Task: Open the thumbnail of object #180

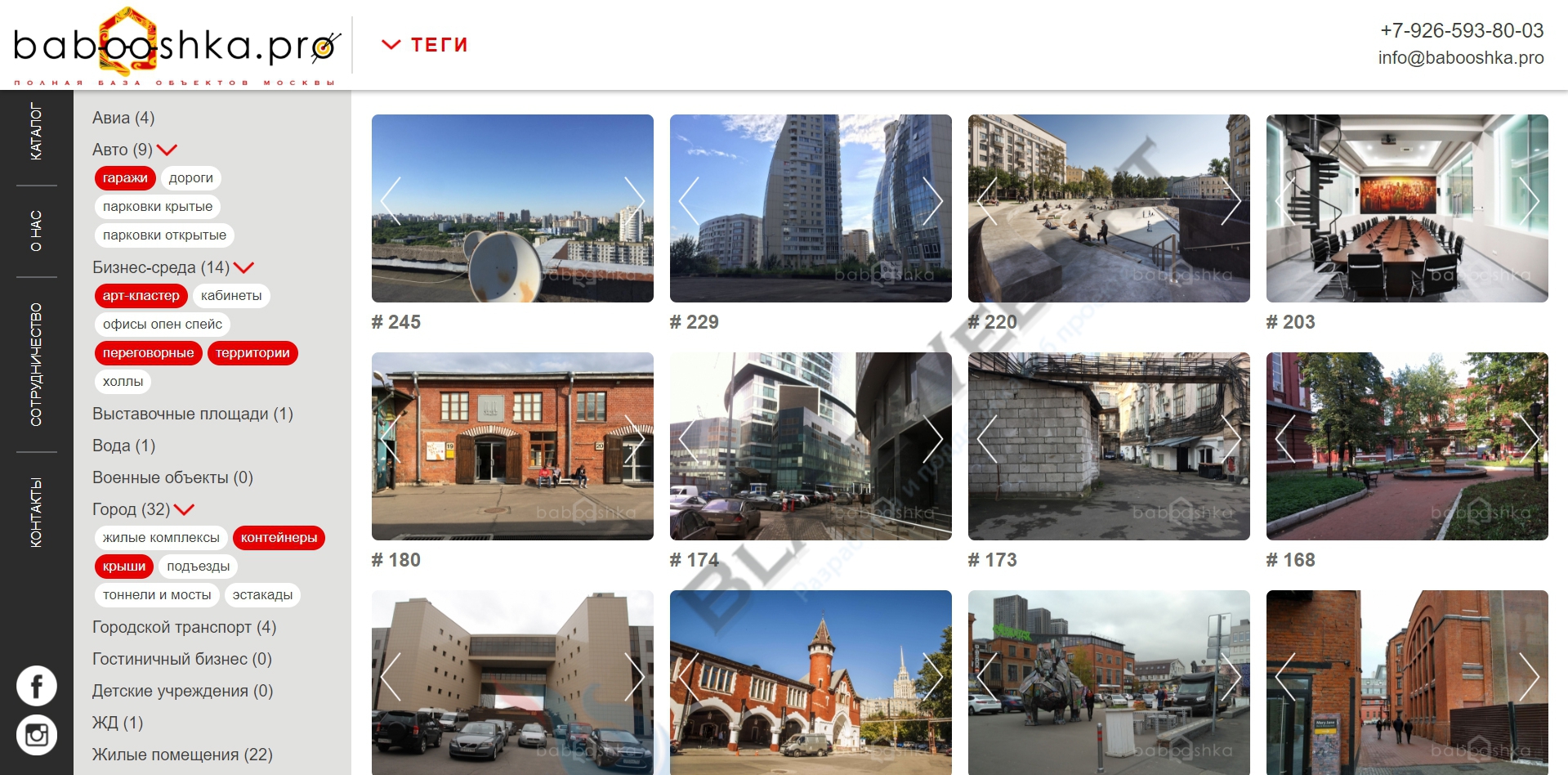Action: click(512, 446)
